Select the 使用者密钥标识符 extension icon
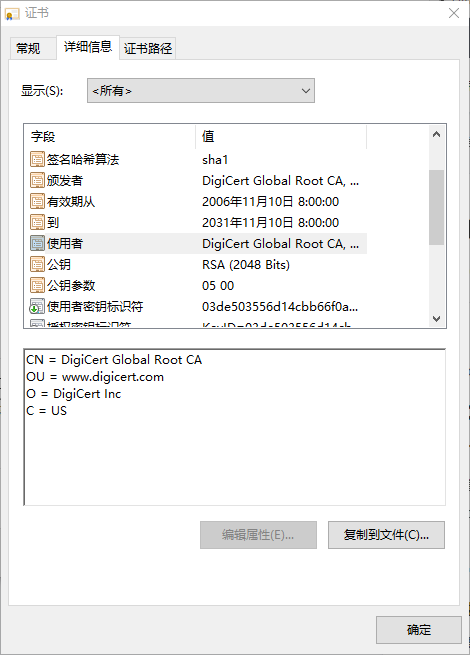 point(37,307)
